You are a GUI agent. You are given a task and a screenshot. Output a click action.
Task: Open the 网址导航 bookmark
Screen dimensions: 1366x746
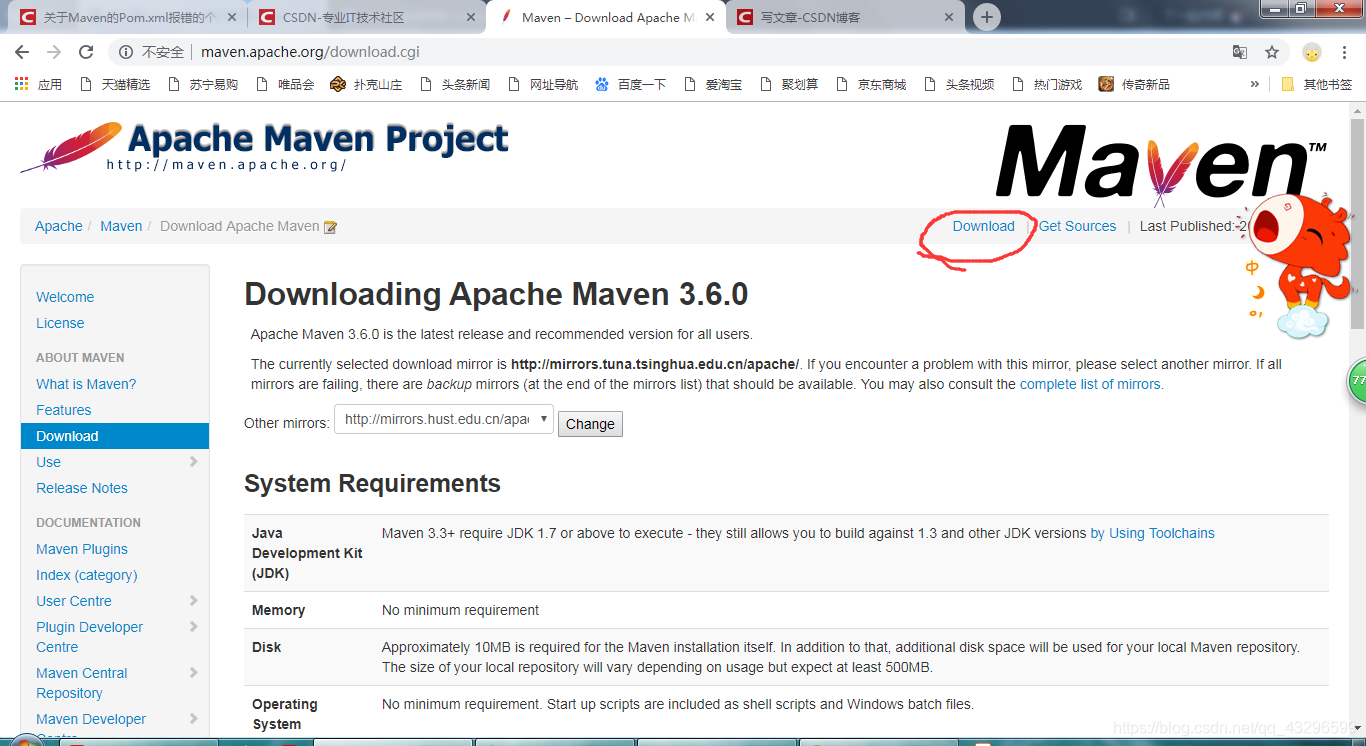[x=542, y=84]
